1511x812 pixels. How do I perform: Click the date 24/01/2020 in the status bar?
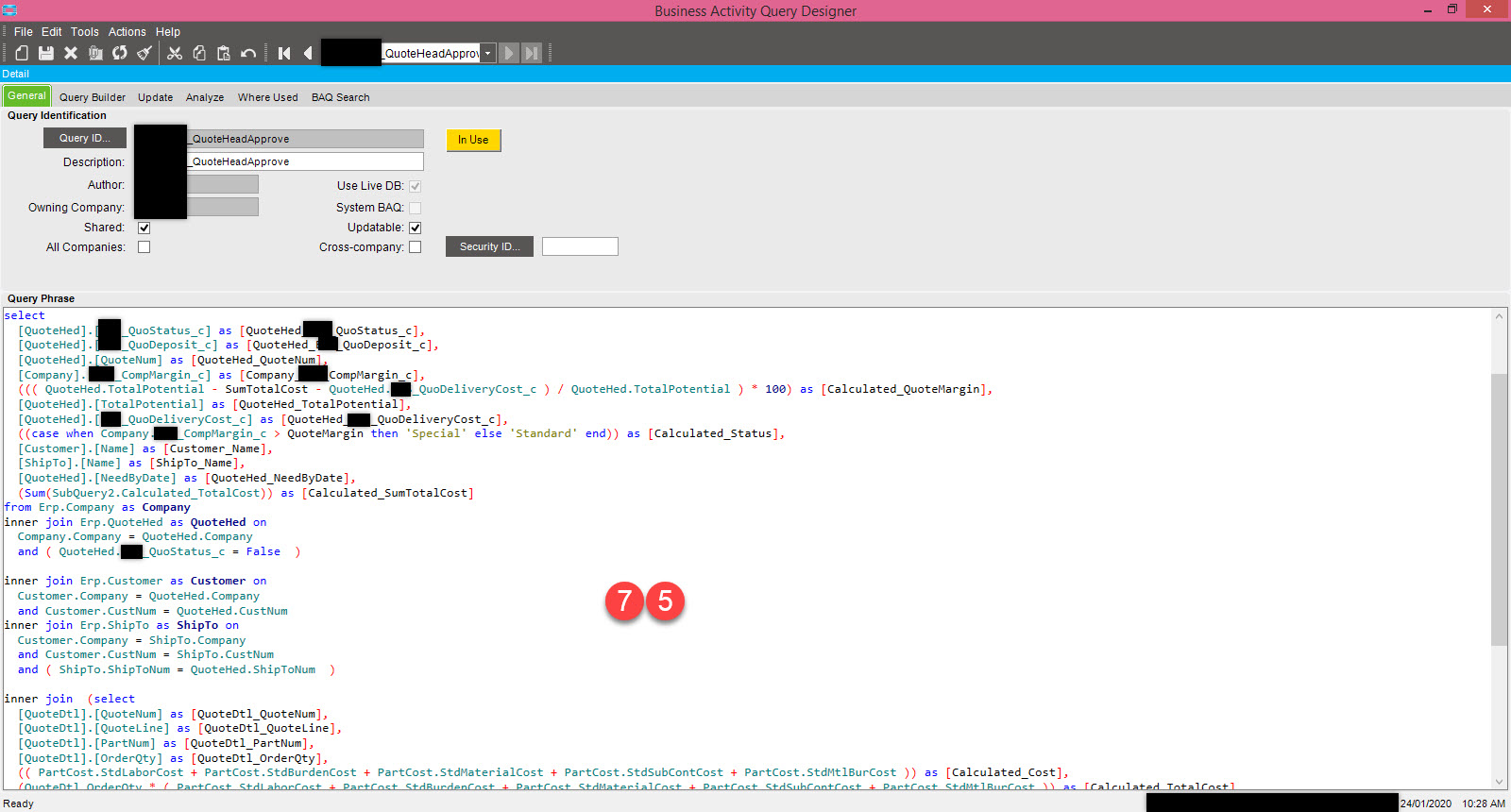[x=1426, y=804]
